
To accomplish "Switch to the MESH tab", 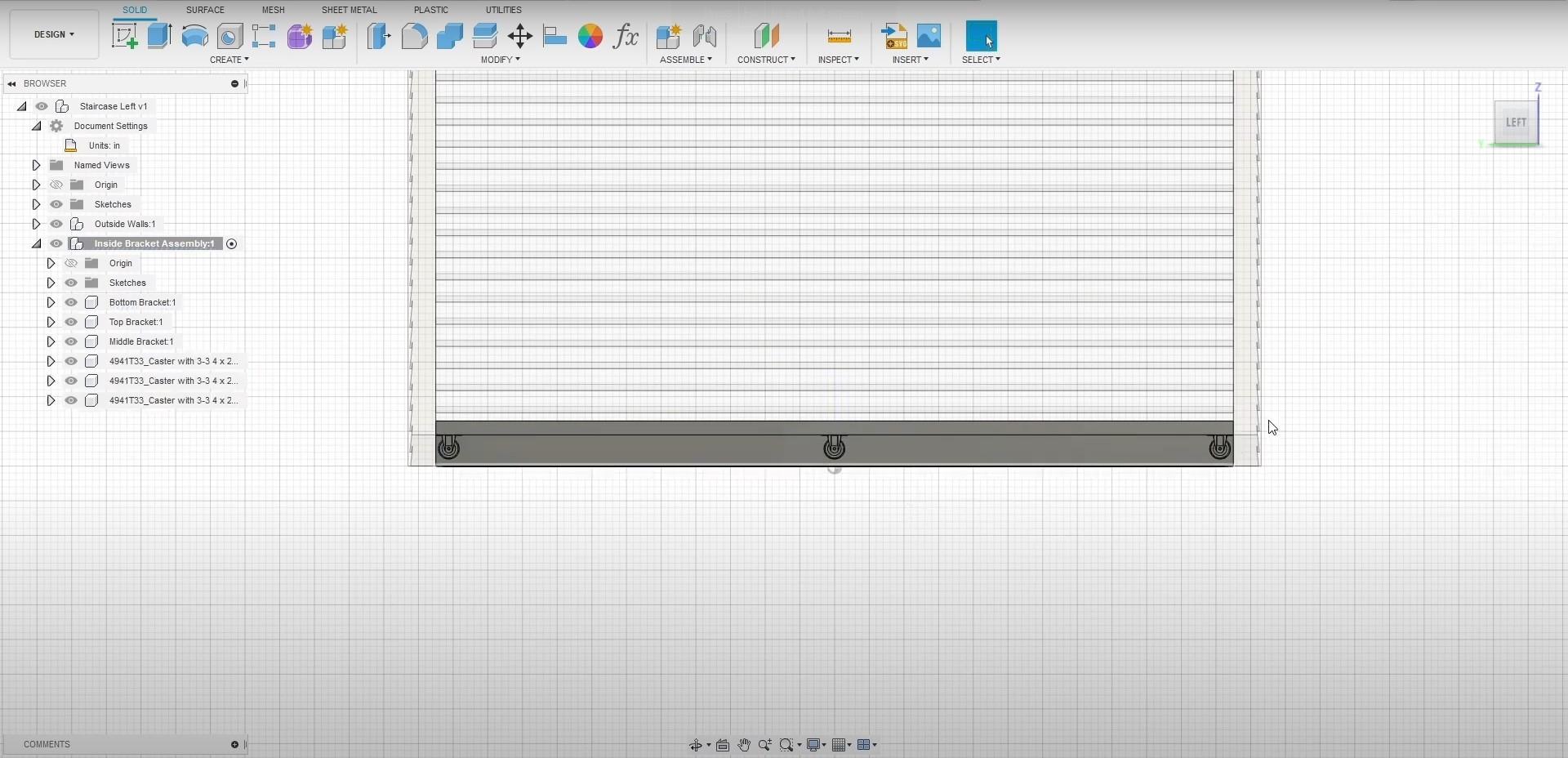I will coord(274,10).
